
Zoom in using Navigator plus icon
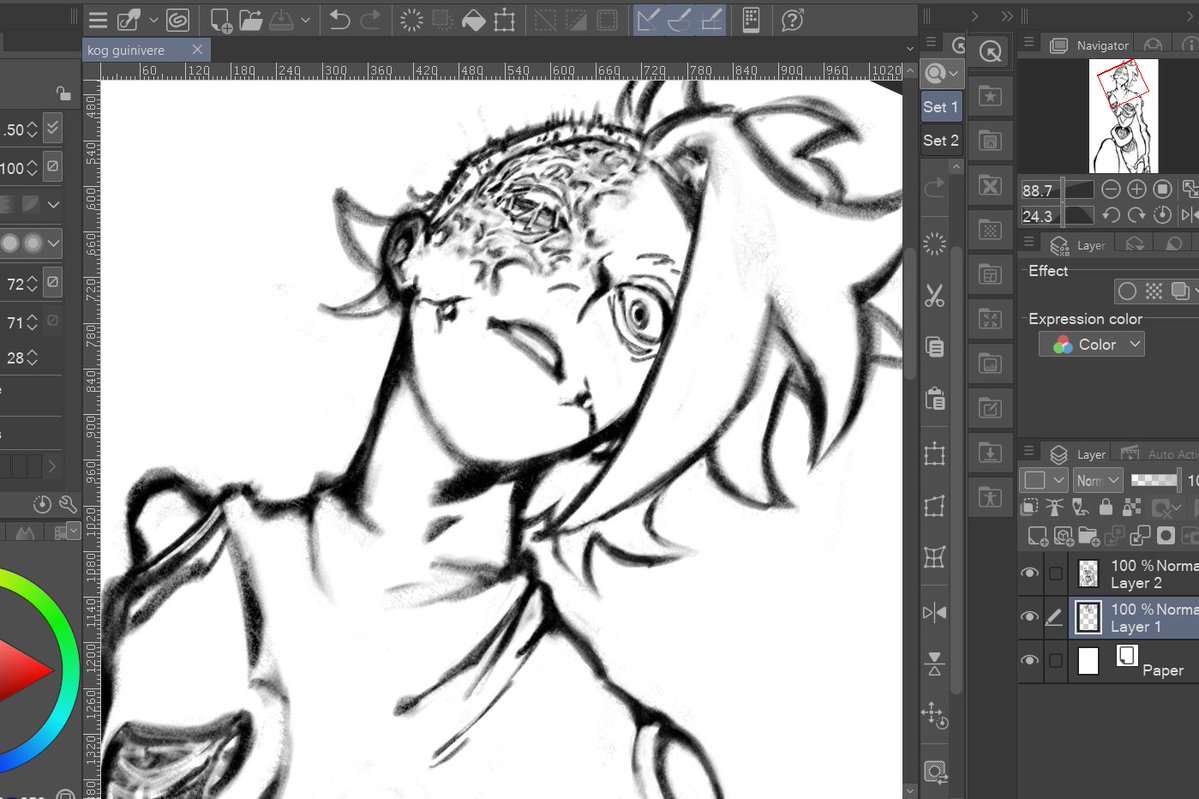(x=1137, y=190)
